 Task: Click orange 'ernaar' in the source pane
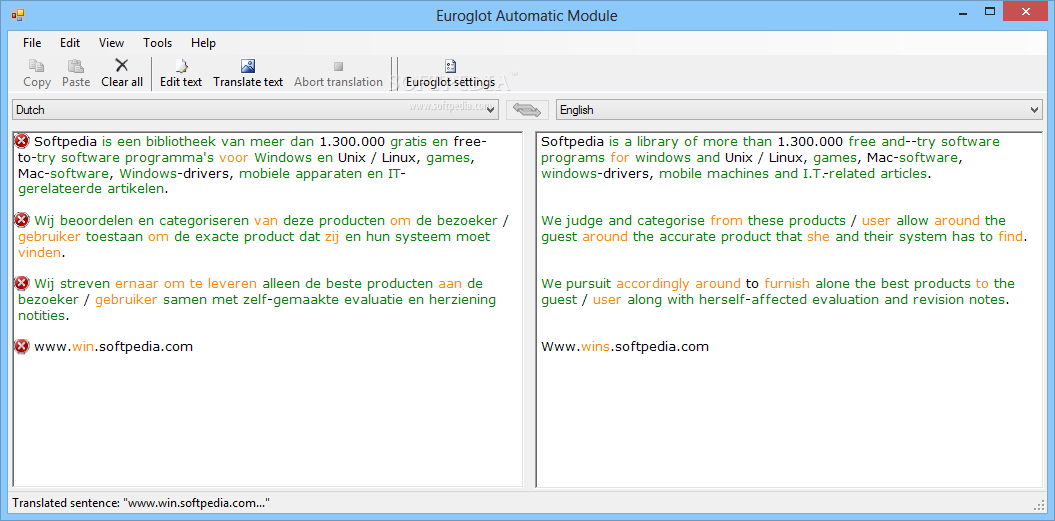coord(135,283)
